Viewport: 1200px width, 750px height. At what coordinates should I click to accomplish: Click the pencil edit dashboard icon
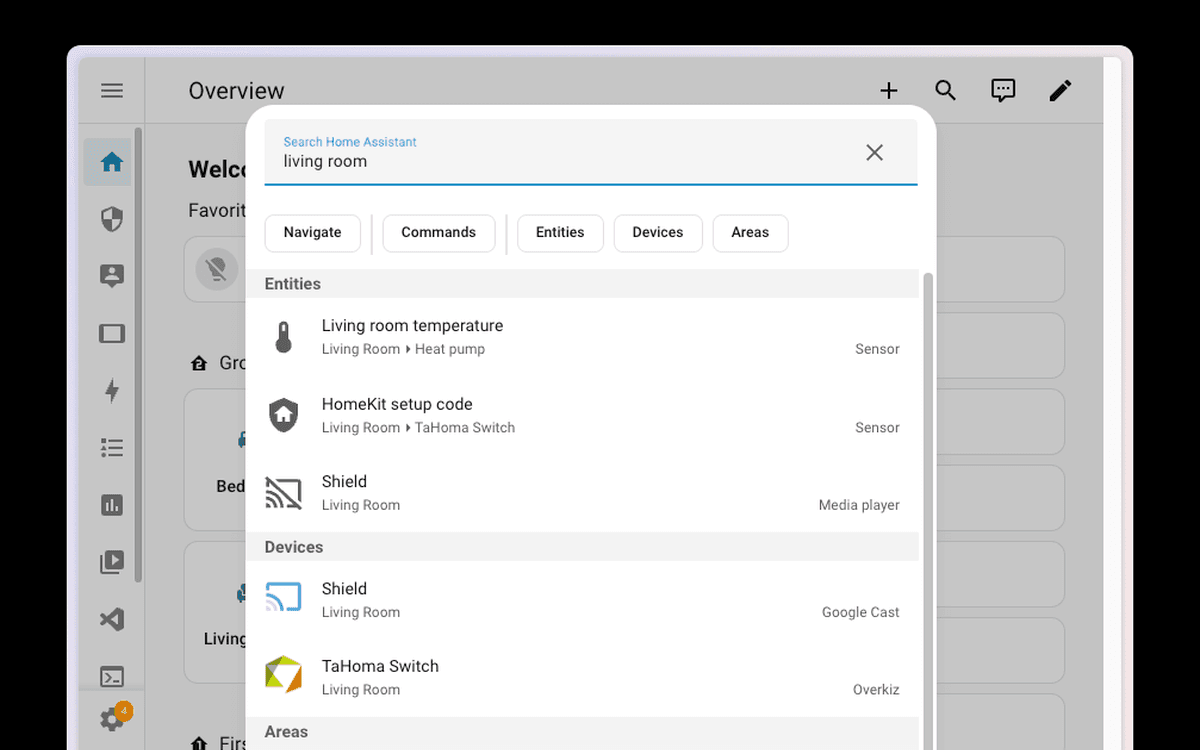tap(1060, 91)
